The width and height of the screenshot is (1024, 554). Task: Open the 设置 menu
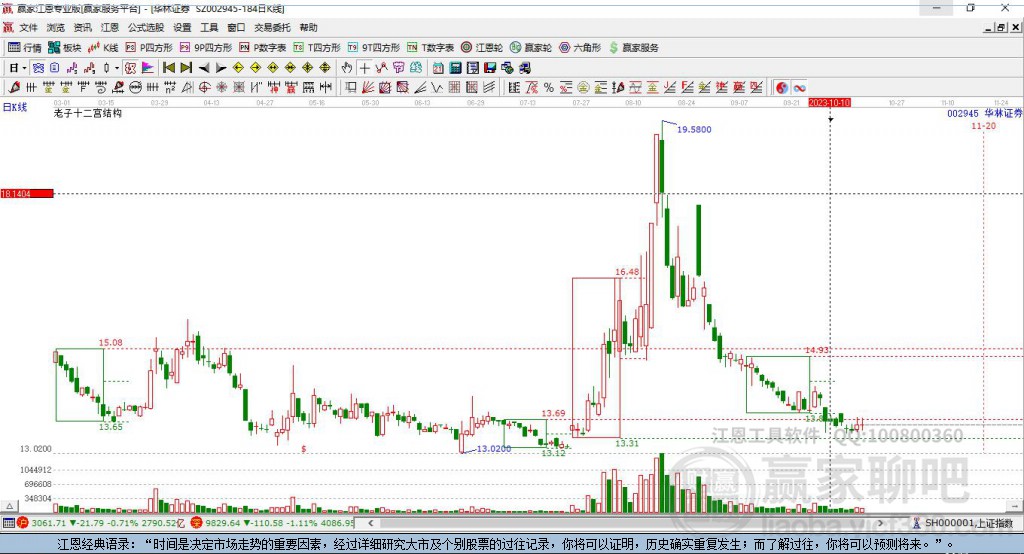click(x=182, y=27)
